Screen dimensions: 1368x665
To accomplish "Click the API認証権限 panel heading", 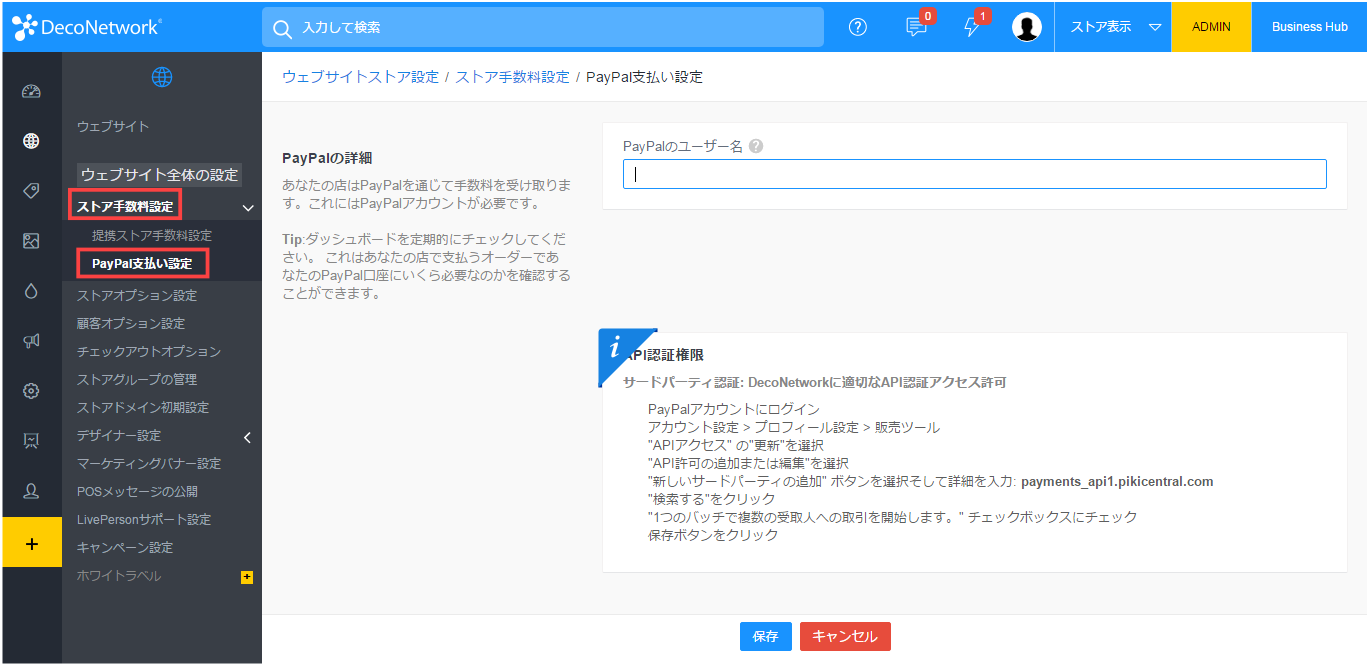I will 666,355.
